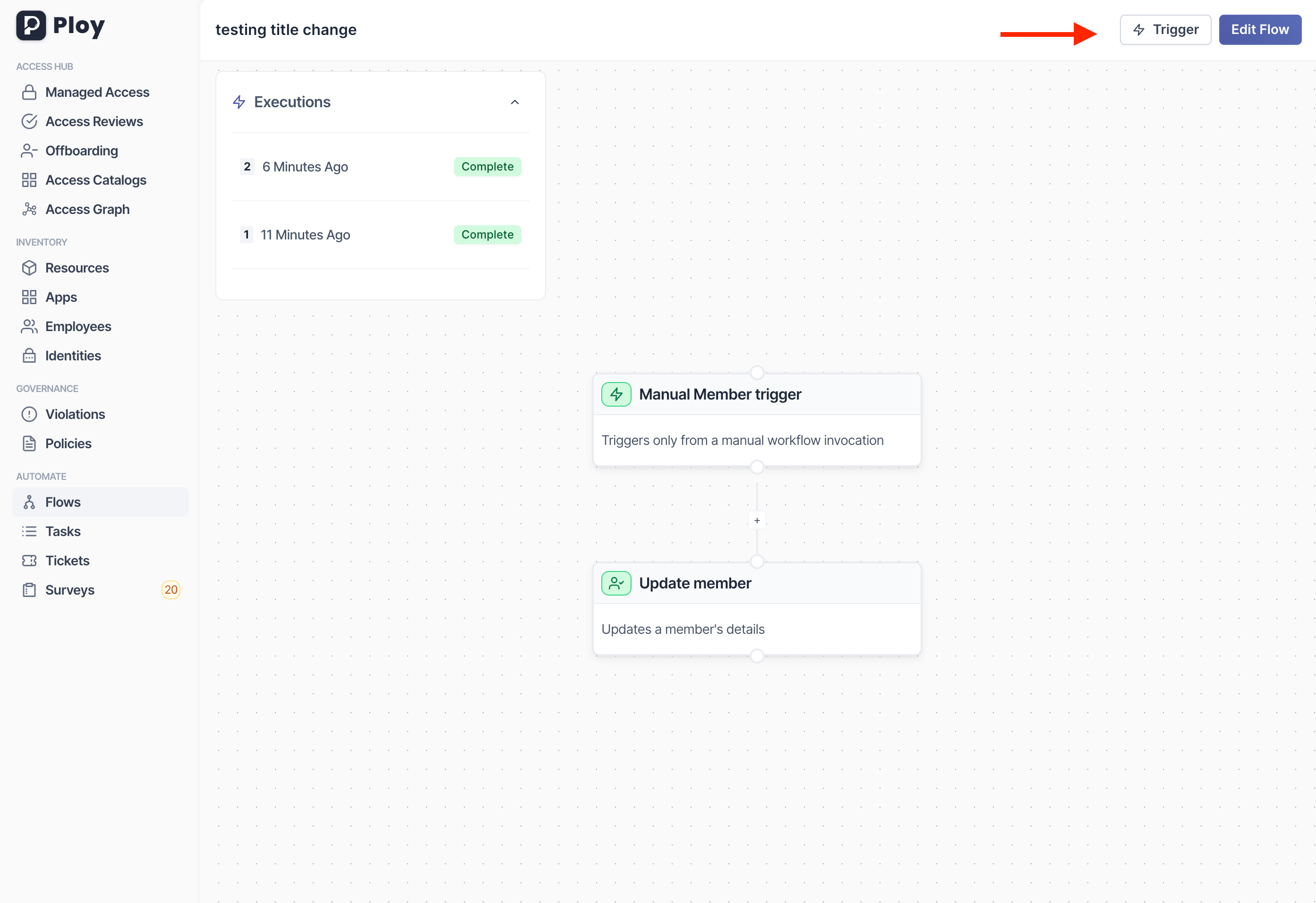Navigate to Access Graph

(x=100, y=210)
